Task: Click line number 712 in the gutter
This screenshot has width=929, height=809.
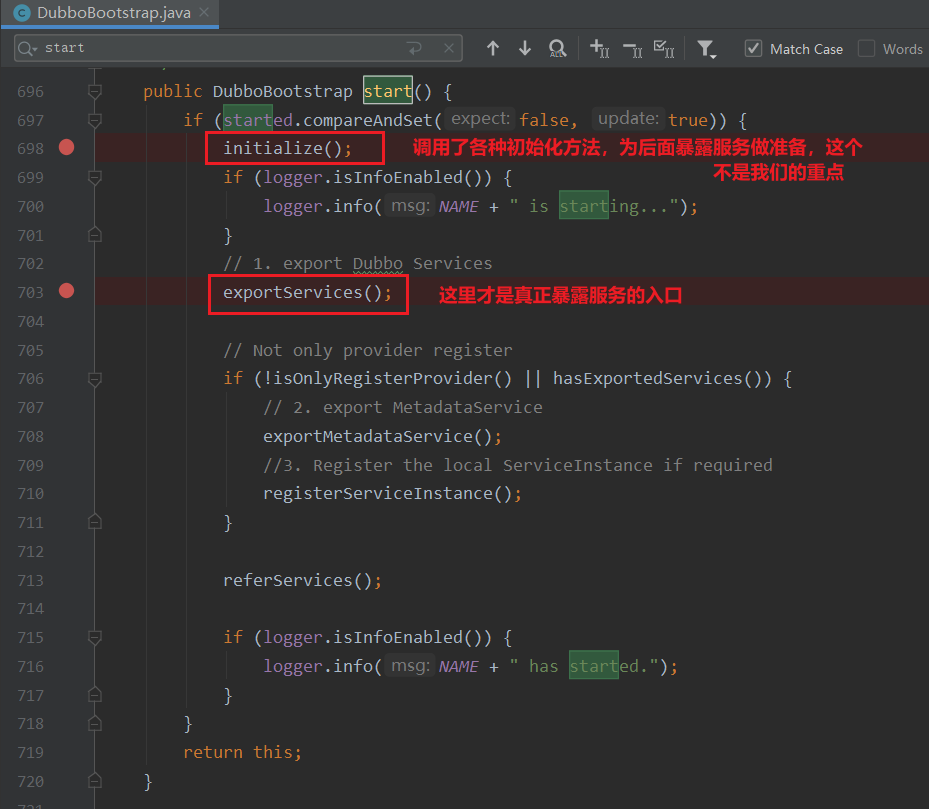Action: (x=31, y=551)
